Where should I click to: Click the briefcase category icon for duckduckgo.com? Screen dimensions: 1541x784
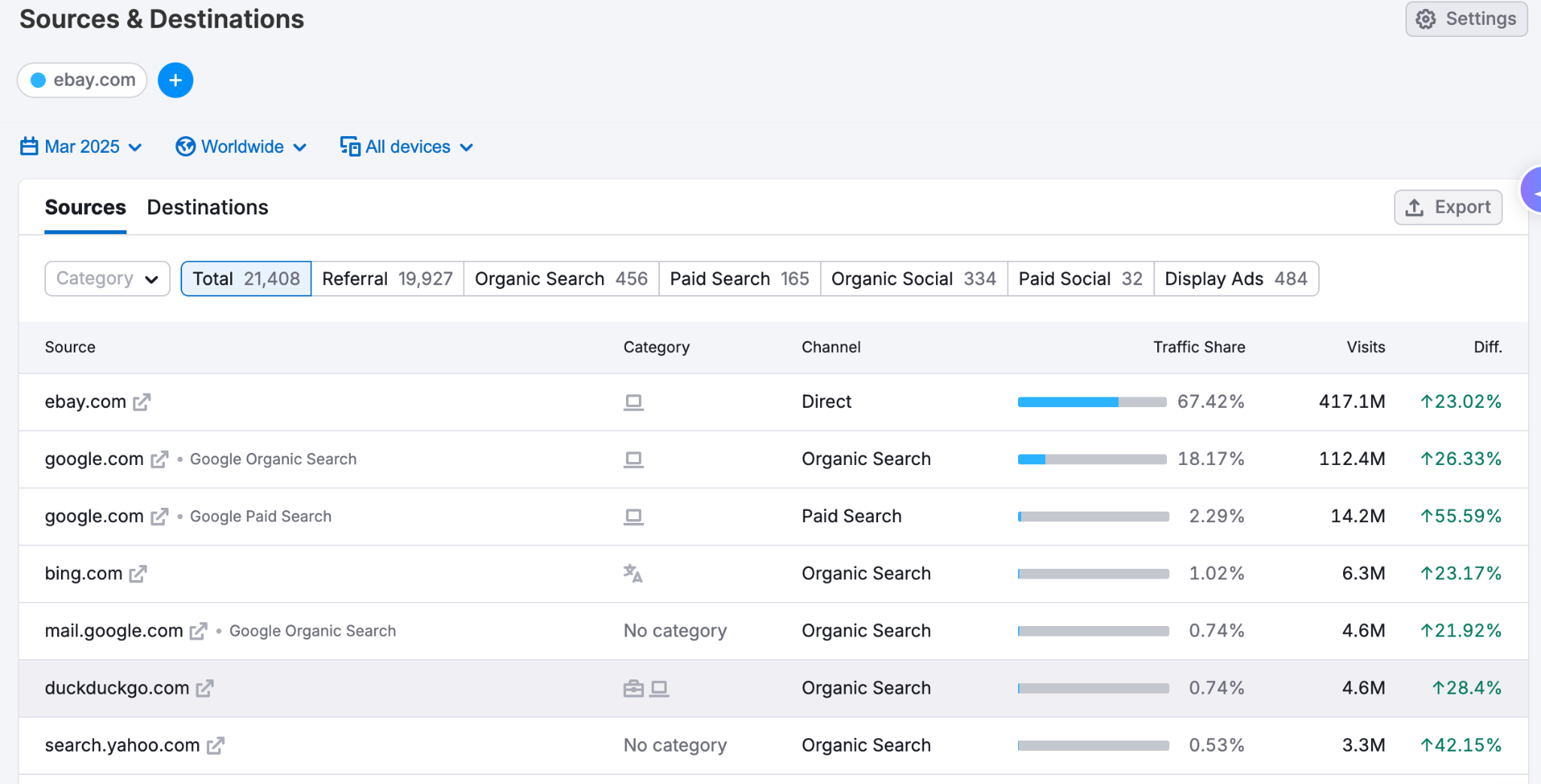(633, 688)
